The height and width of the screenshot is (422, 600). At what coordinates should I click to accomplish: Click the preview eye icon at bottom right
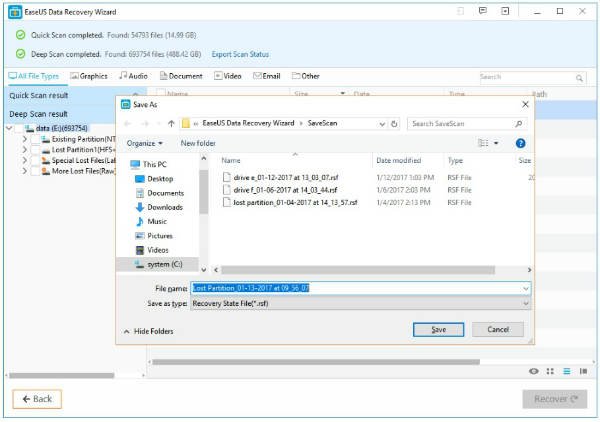(x=534, y=371)
